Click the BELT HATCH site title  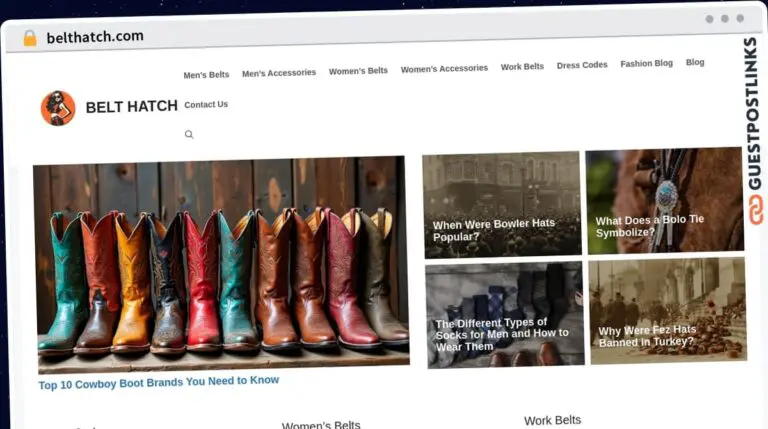point(131,107)
